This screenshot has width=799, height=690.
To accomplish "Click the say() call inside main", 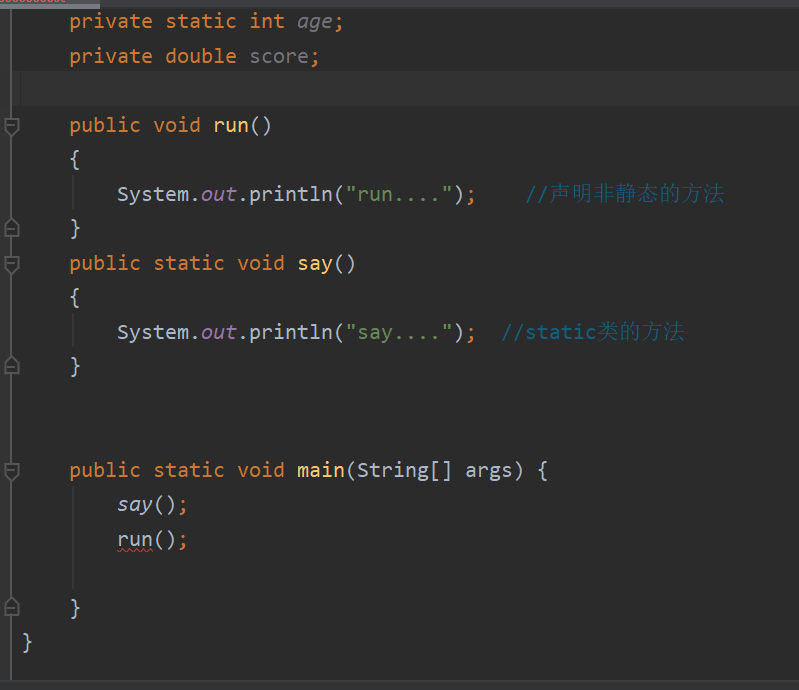I will (x=135, y=505).
